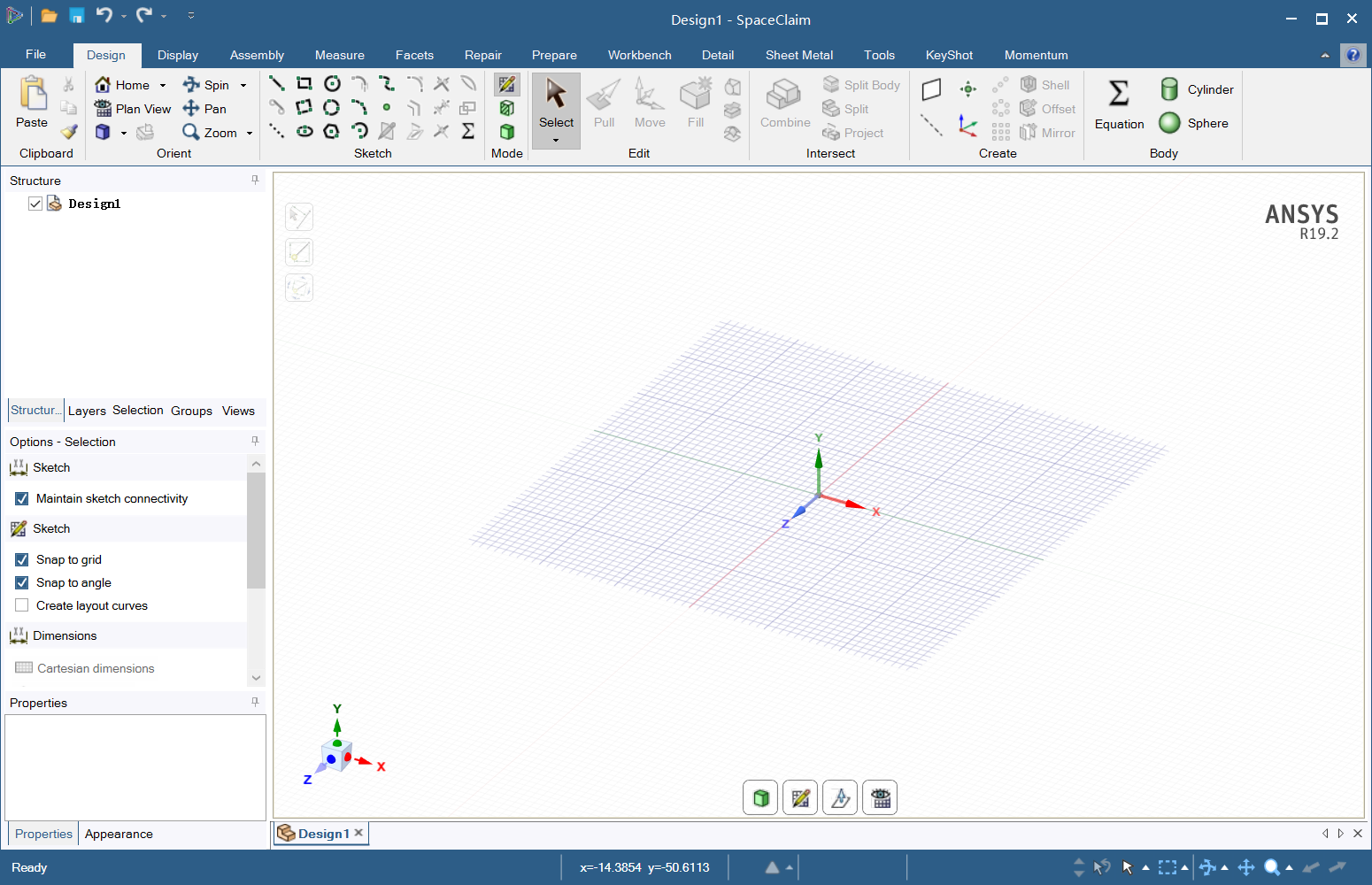Select the Circle sketch tool
1372x885 pixels.
pos(333,83)
